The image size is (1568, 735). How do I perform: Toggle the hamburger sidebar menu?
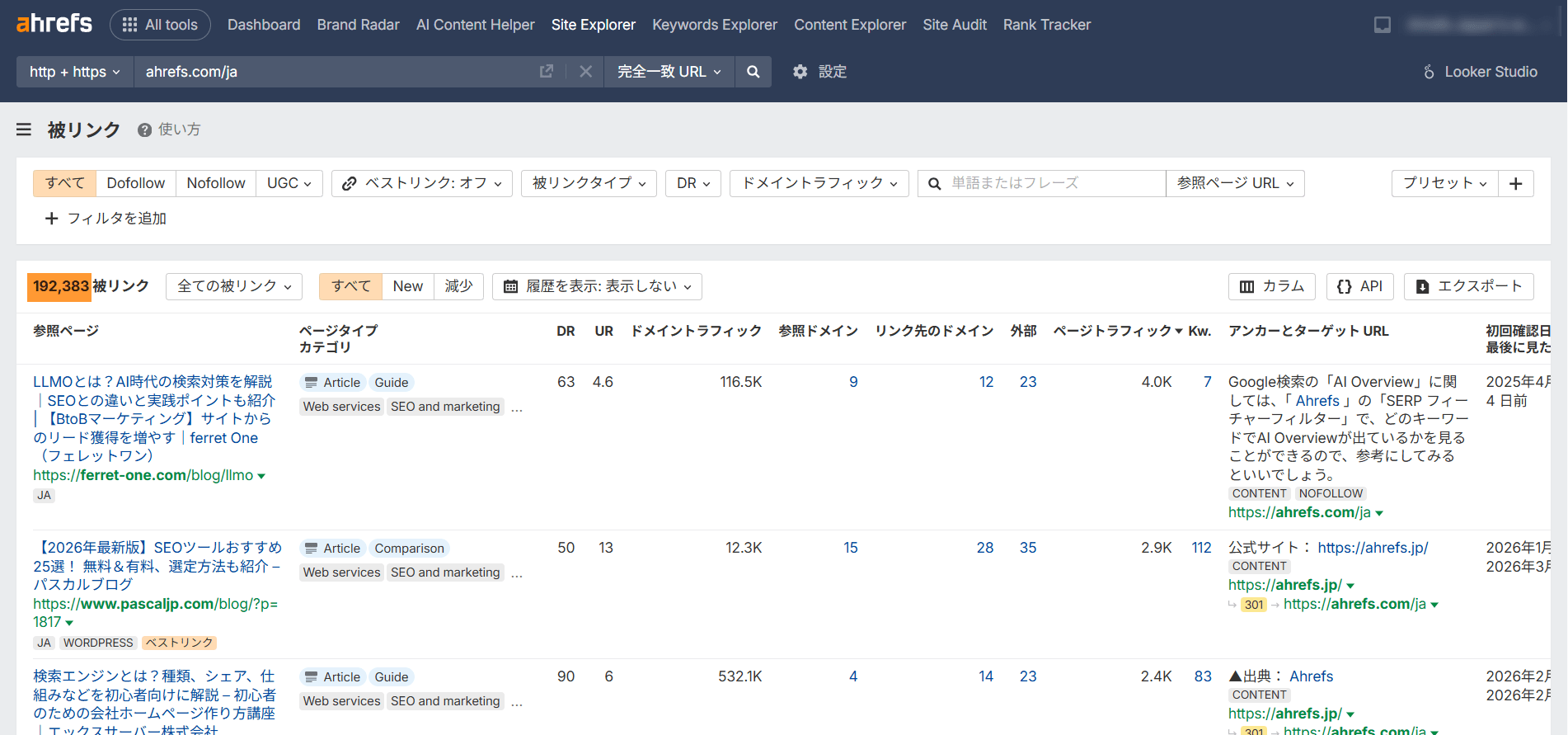[24, 130]
